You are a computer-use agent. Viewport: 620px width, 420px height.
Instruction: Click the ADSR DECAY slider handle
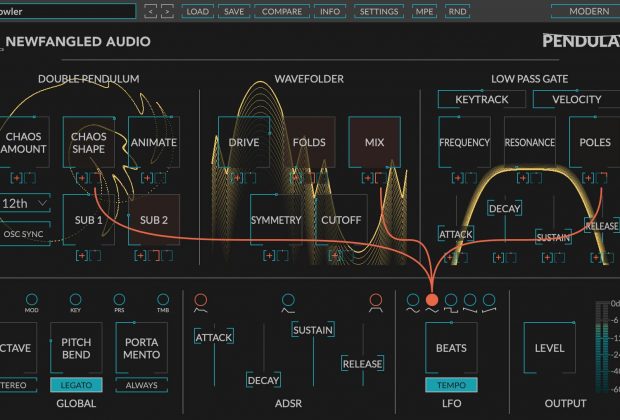pos(263,380)
